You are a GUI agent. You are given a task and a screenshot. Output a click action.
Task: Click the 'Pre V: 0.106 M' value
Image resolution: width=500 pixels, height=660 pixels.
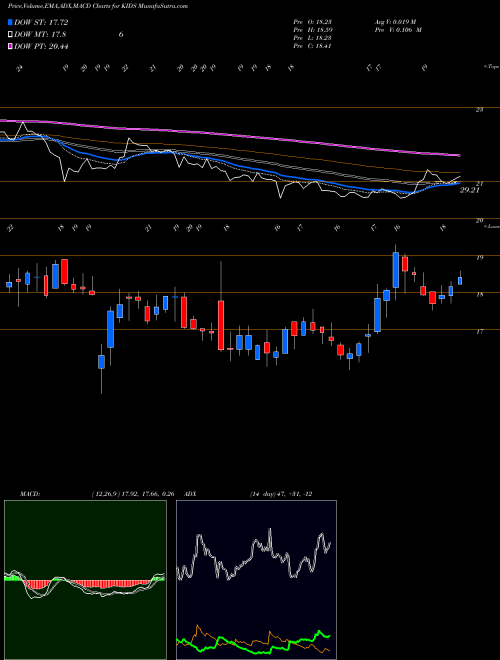397,30
